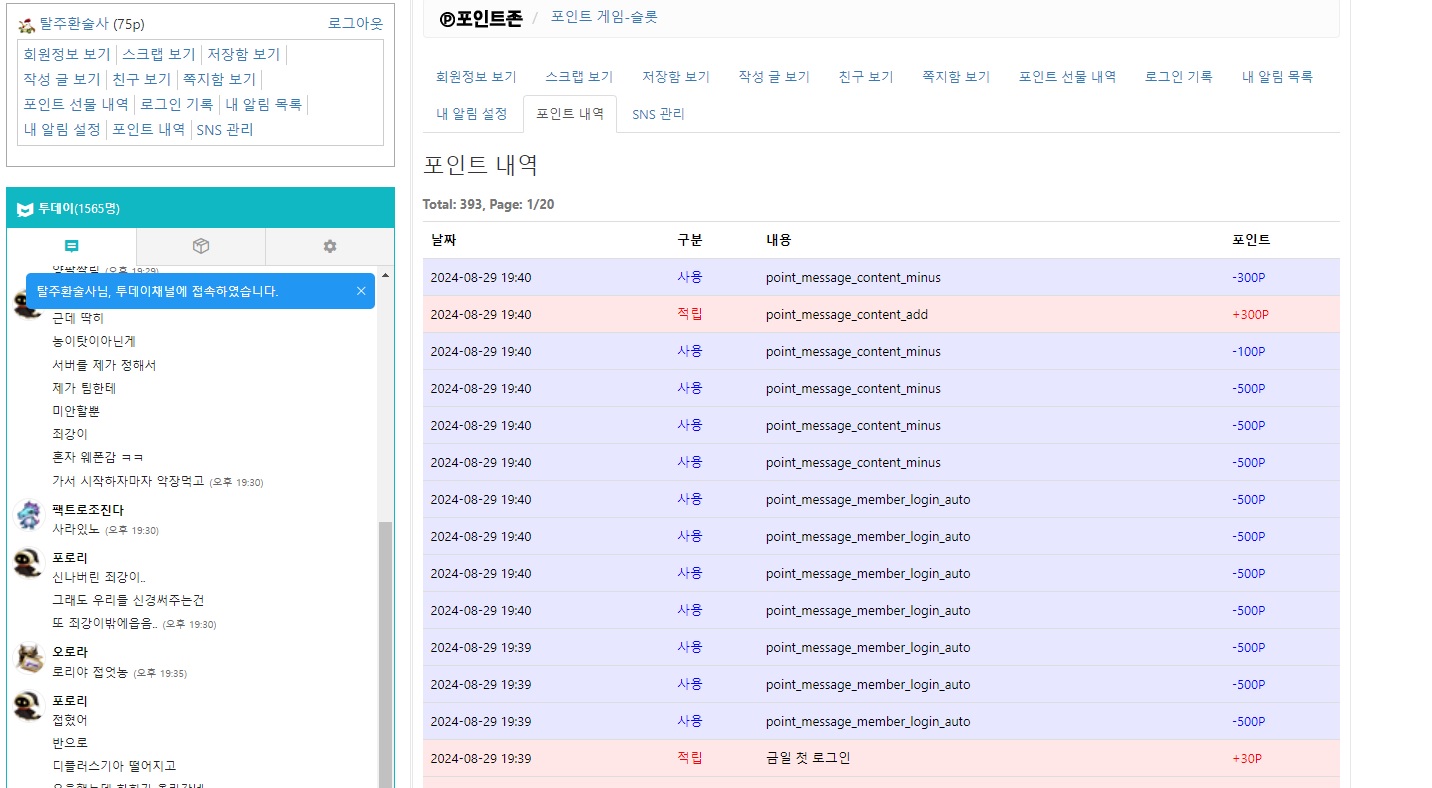This screenshot has width=1432, height=788.
Task: Switch to 회원정보 보기 tab
Action: coord(476,77)
